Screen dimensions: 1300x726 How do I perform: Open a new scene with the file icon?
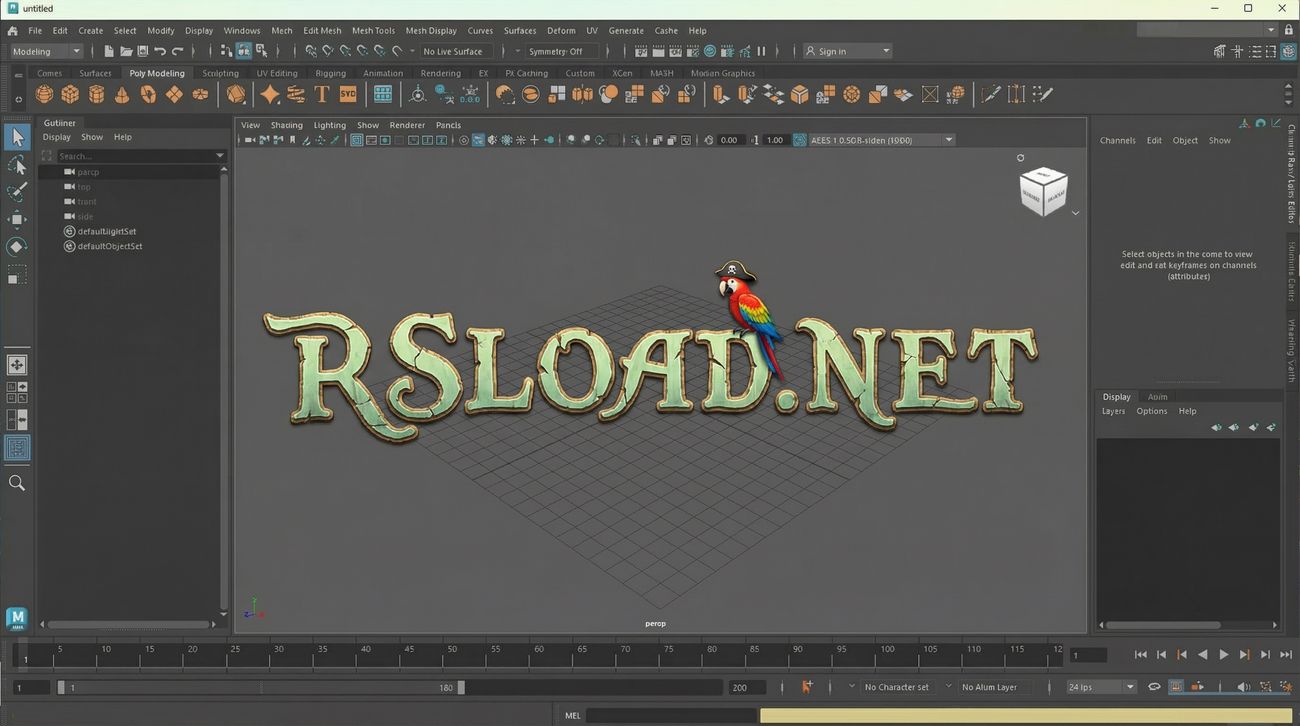coord(108,51)
